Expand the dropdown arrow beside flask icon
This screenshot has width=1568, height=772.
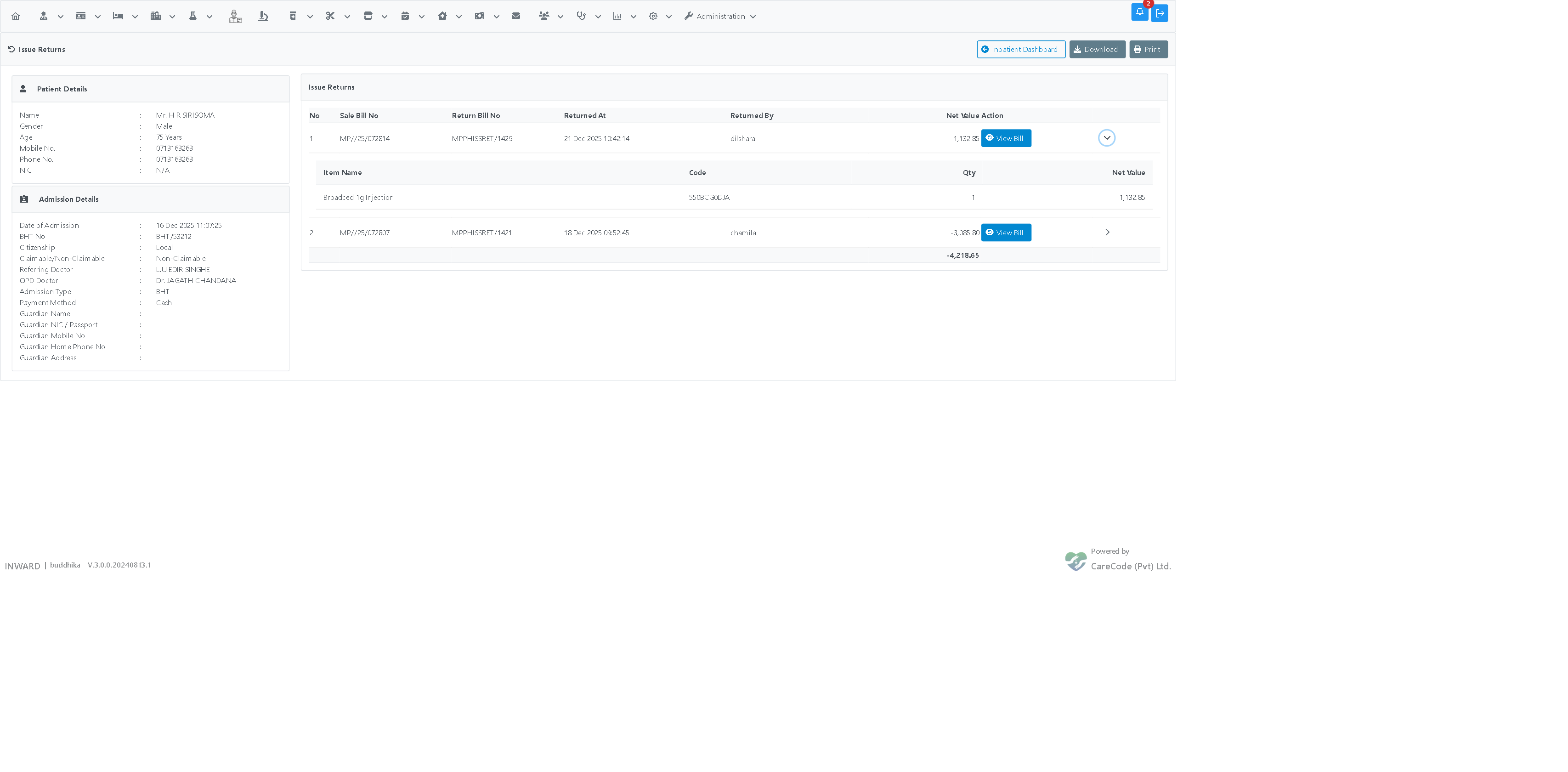point(210,17)
